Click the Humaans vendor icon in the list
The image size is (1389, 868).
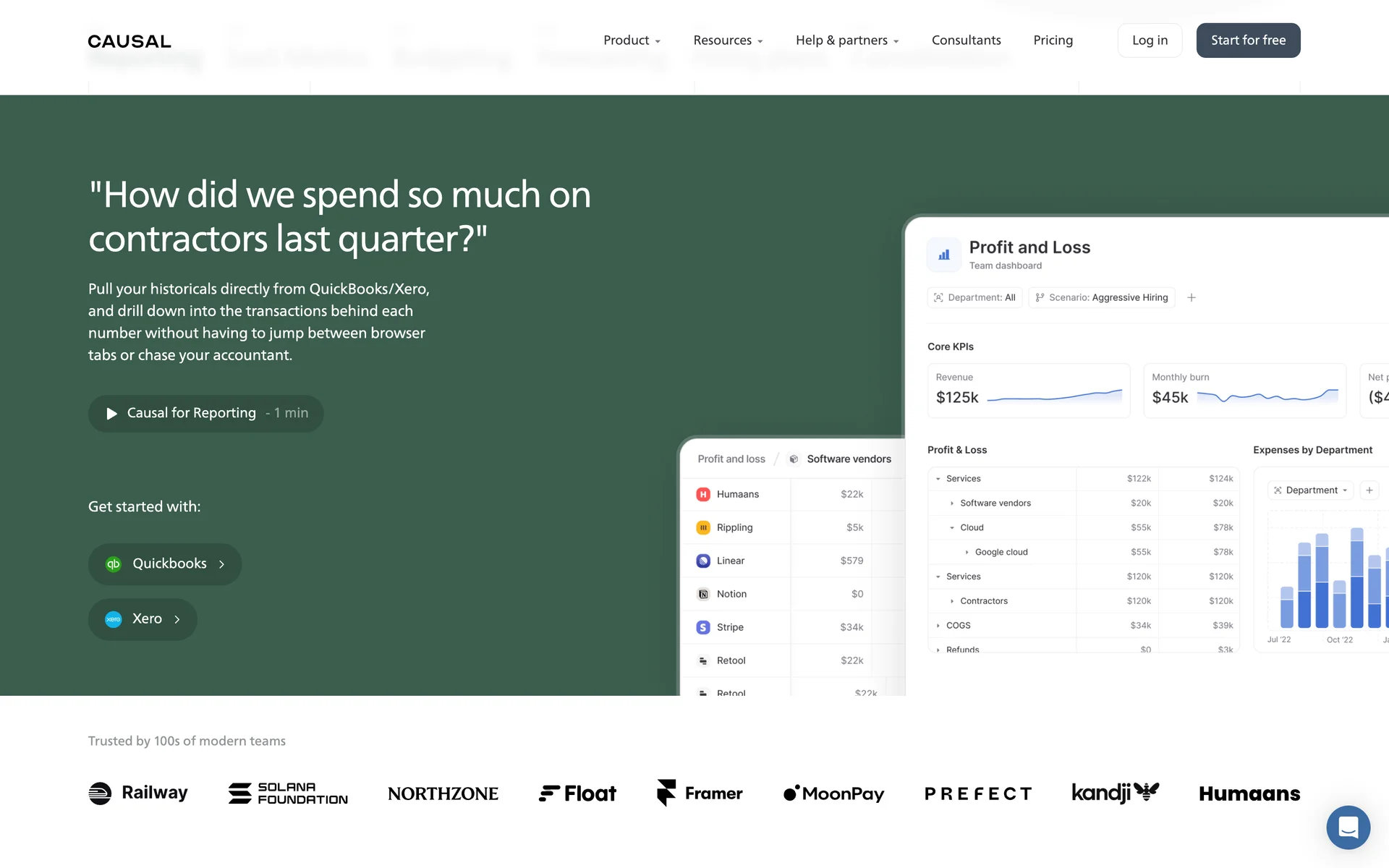click(x=703, y=494)
